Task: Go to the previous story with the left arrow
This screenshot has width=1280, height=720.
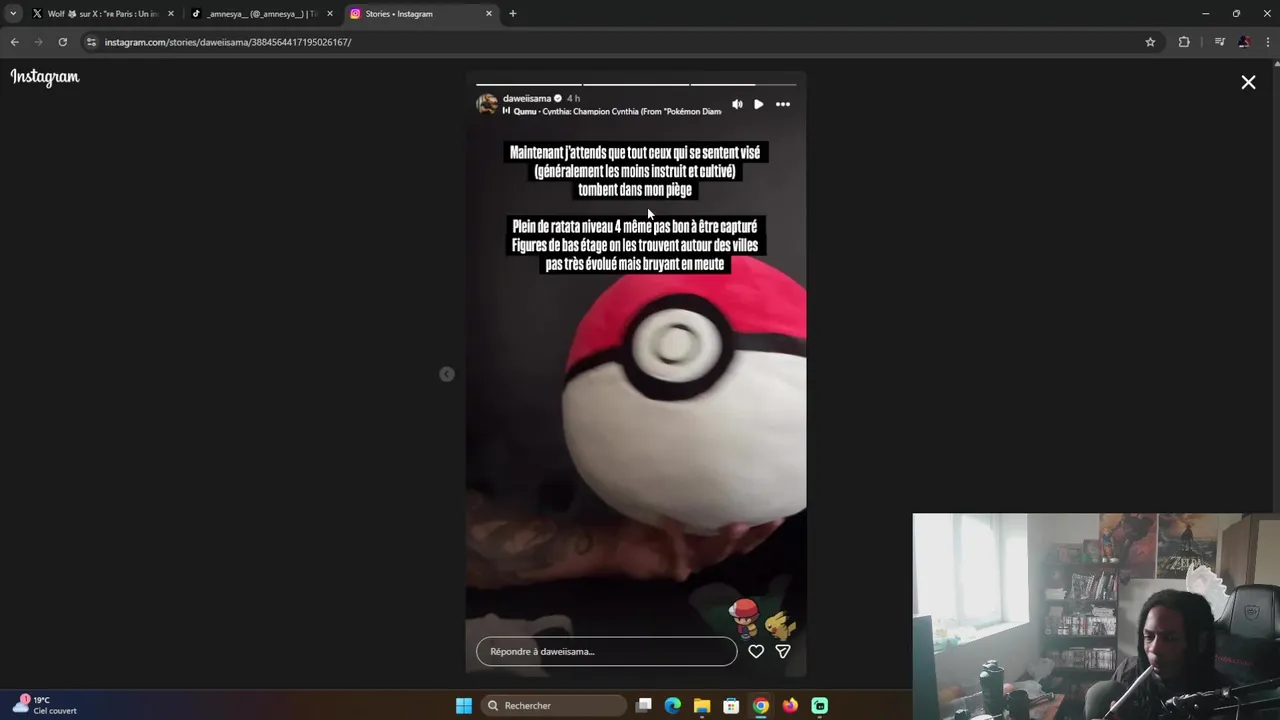Action: (x=447, y=374)
